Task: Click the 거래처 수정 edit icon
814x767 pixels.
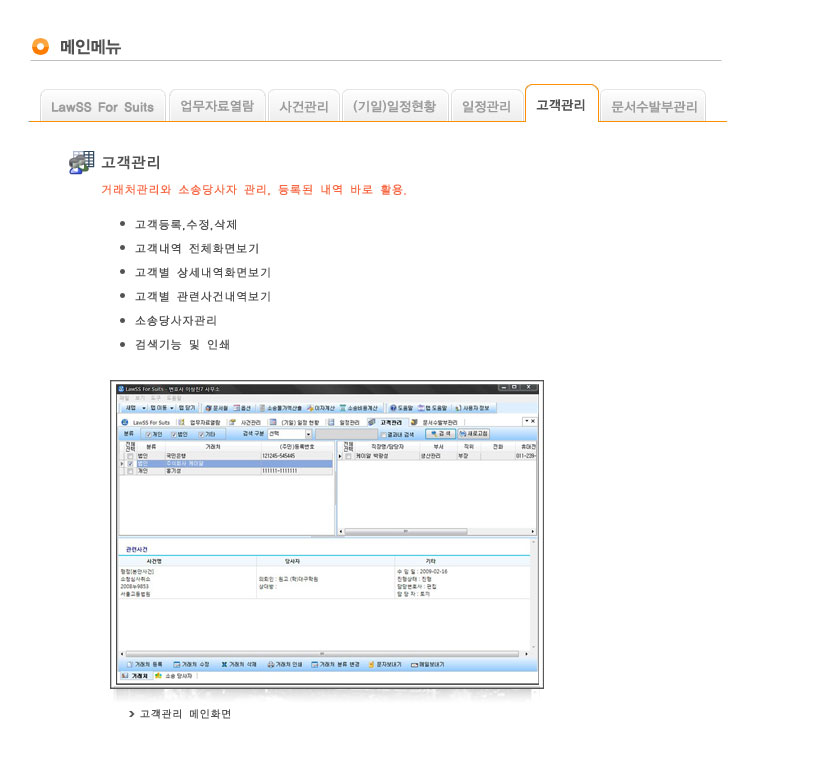Action: [177, 665]
